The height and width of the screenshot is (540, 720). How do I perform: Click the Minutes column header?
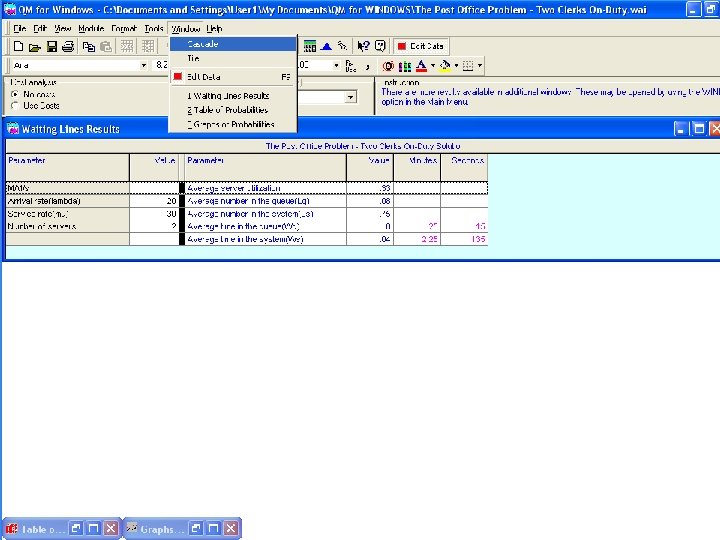[417, 167]
